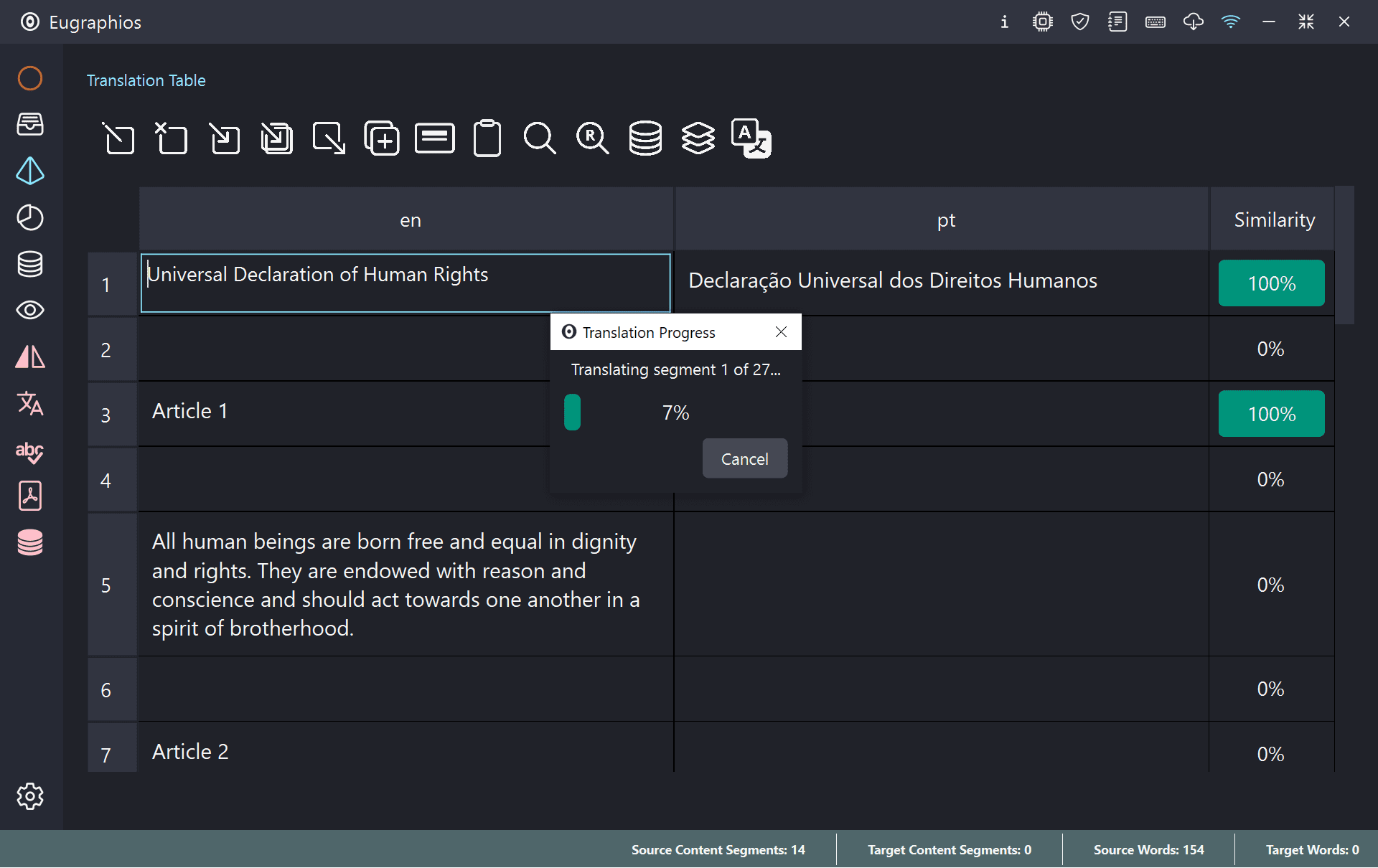The height and width of the screenshot is (868, 1378).
Task: Click the machine translate icon in toolbar
Action: click(751, 138)
